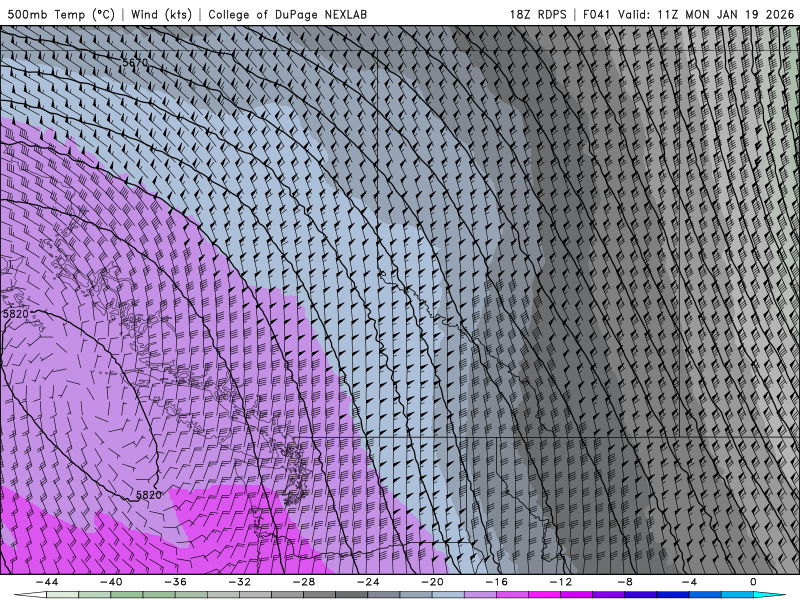Click the -44 colorbar tick label
This screenshot has height=600, width=800.
coord(47,582)
